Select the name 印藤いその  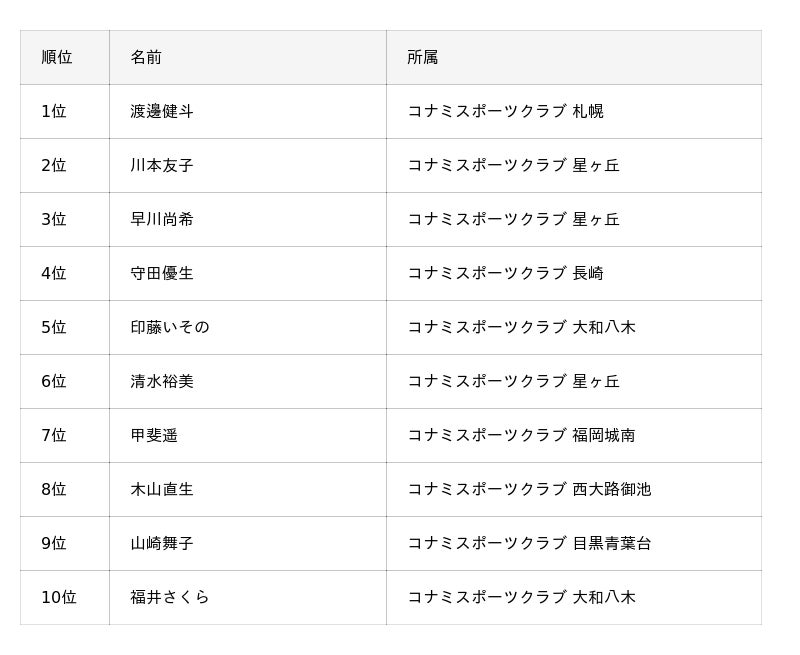tap(170, 328)
